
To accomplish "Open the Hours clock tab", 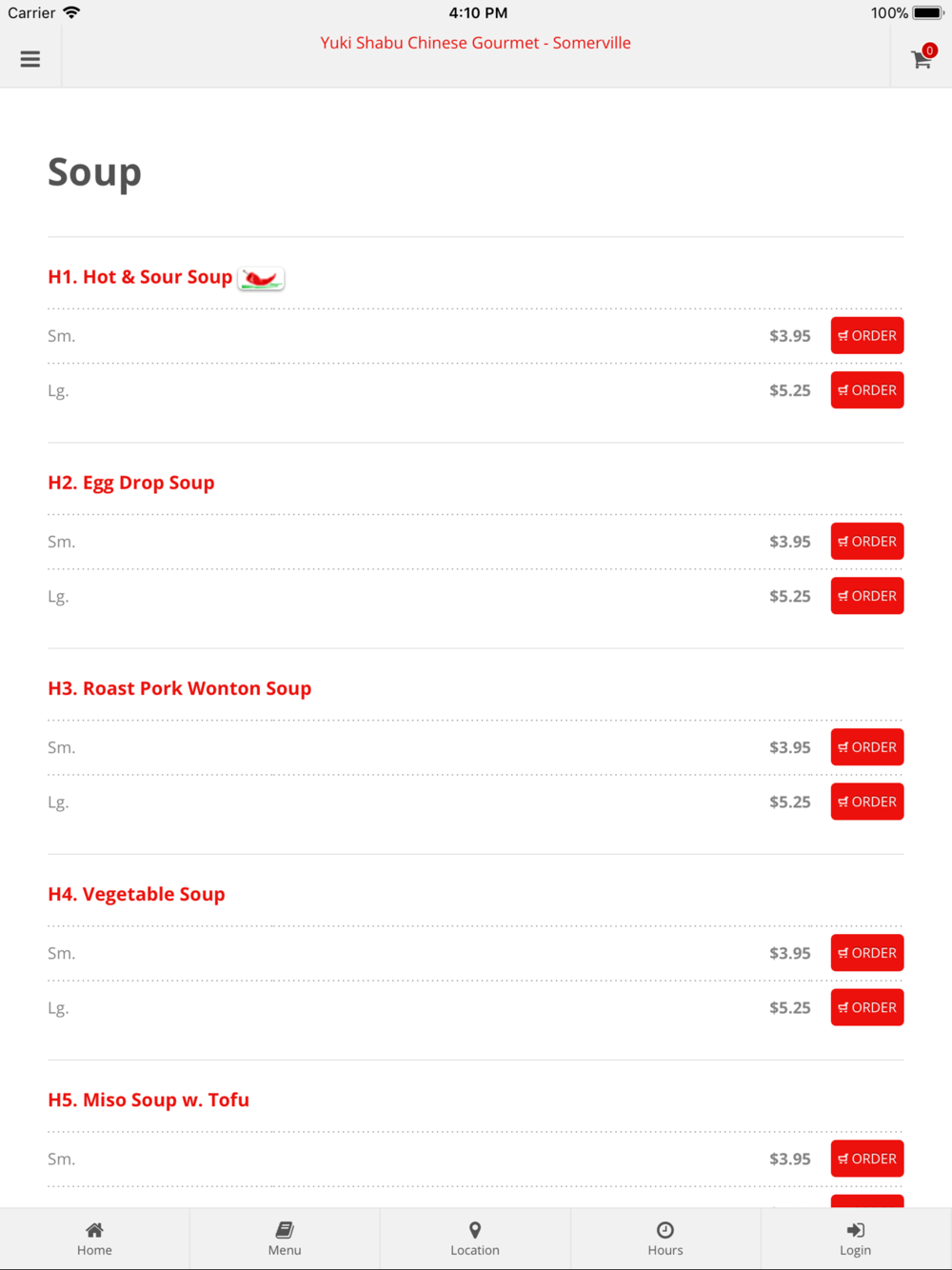I will tap(665, 1239).
